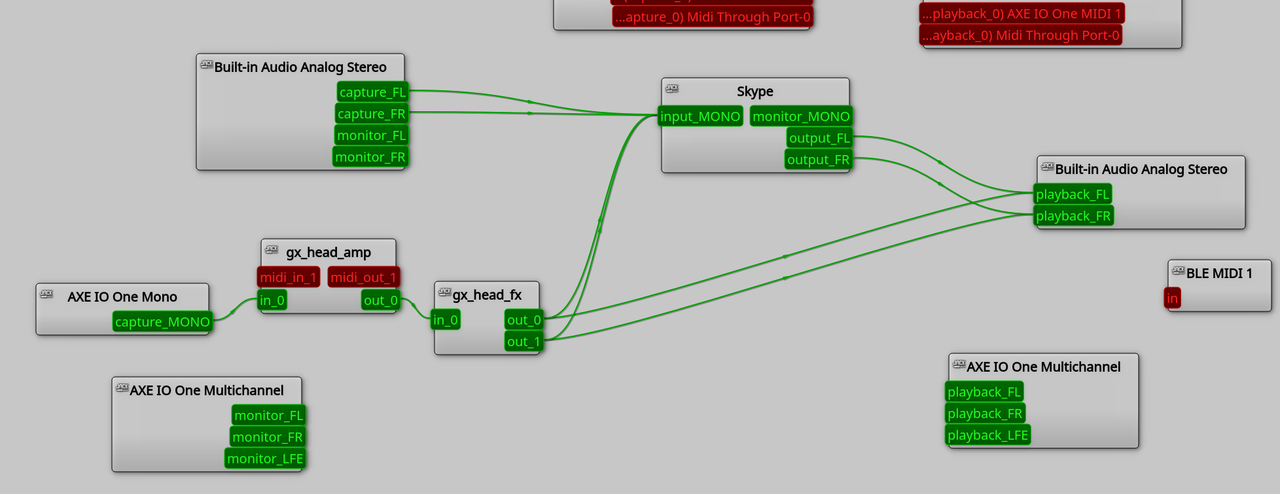Select the midi_out_1 port on gx_head_amp
This screenshot has width=1280, height=494.
364,277
